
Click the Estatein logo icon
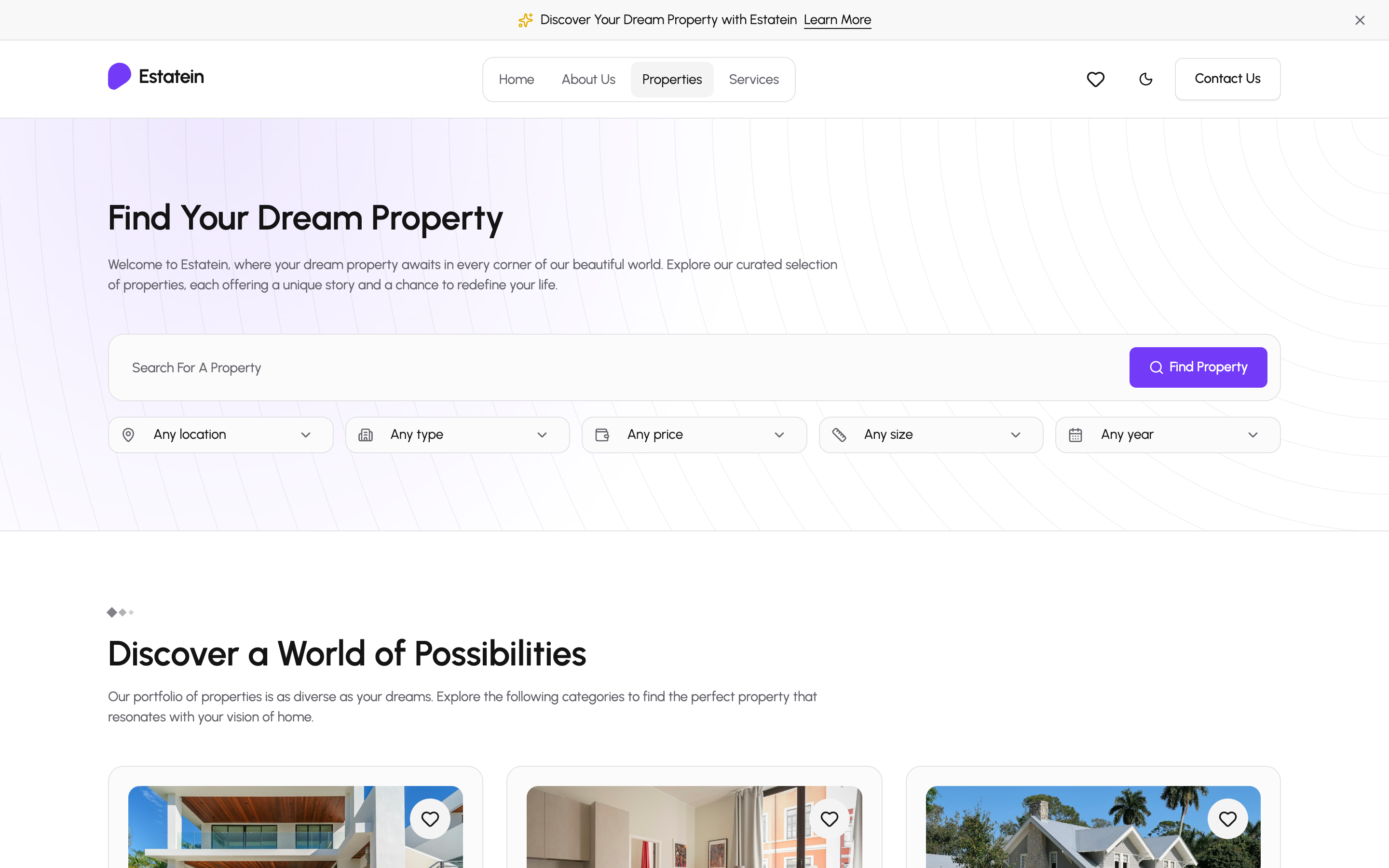pos(120,76)
